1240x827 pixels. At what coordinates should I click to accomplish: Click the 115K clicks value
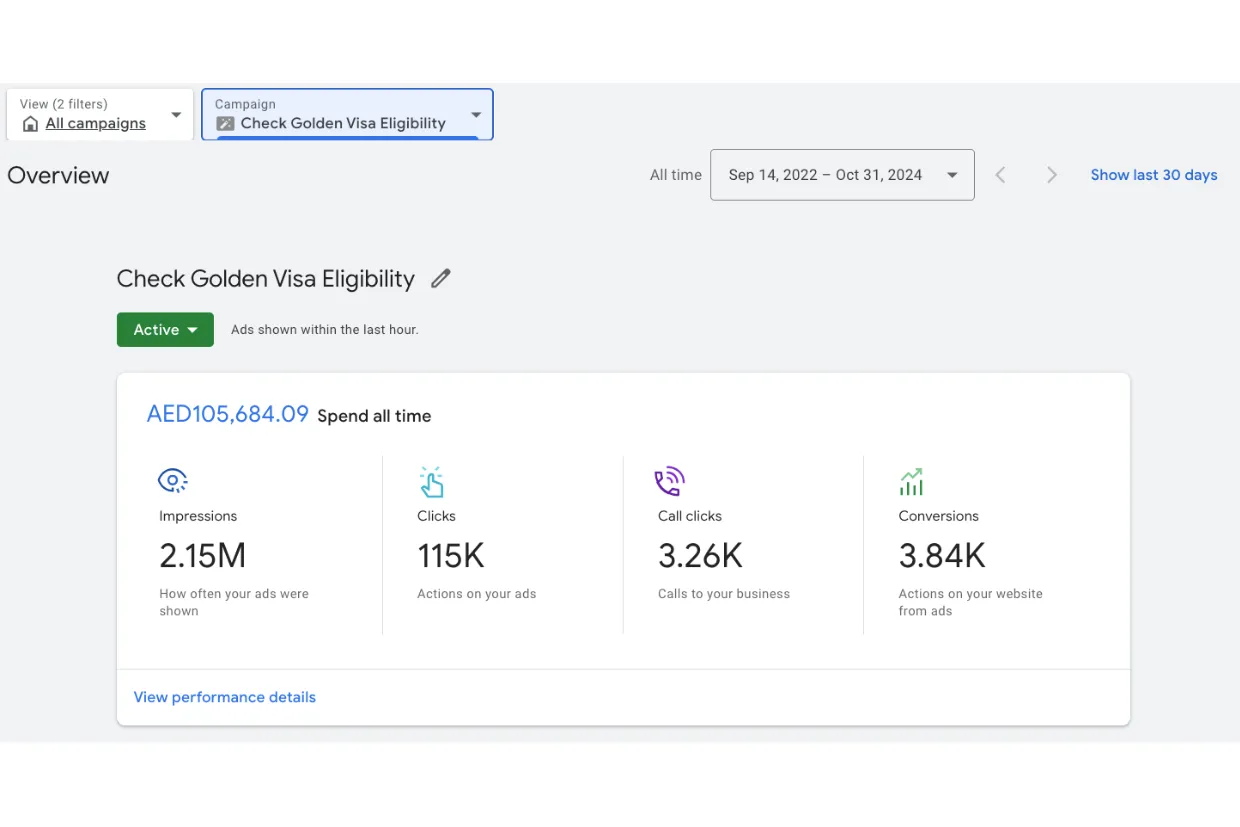[451, 555]
